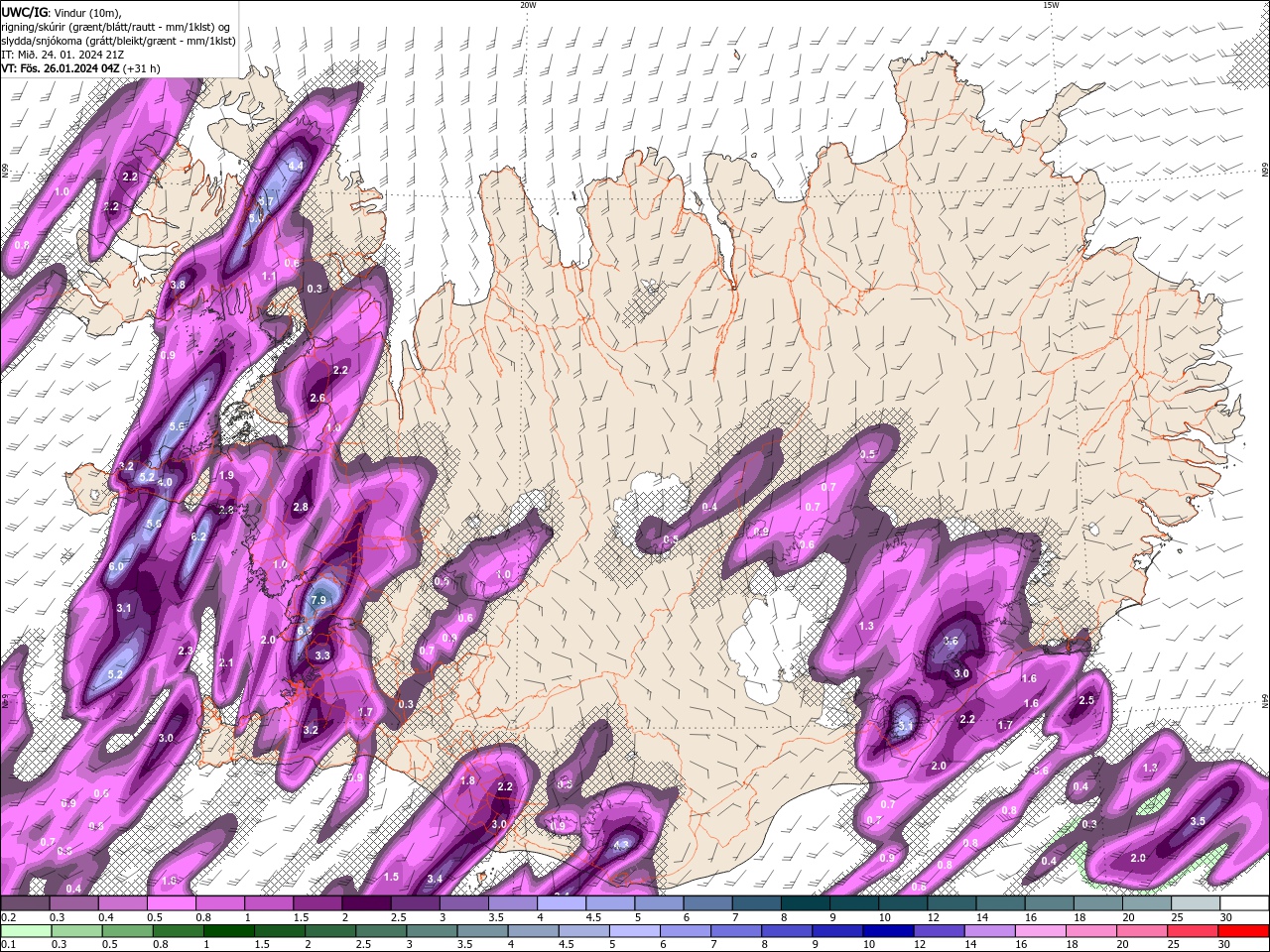Image resolution: width=1270 pixels, height=952 pixels.
Task: Click the 3.3 value beneath the 7.9 peak
Action: click(322, 655)
